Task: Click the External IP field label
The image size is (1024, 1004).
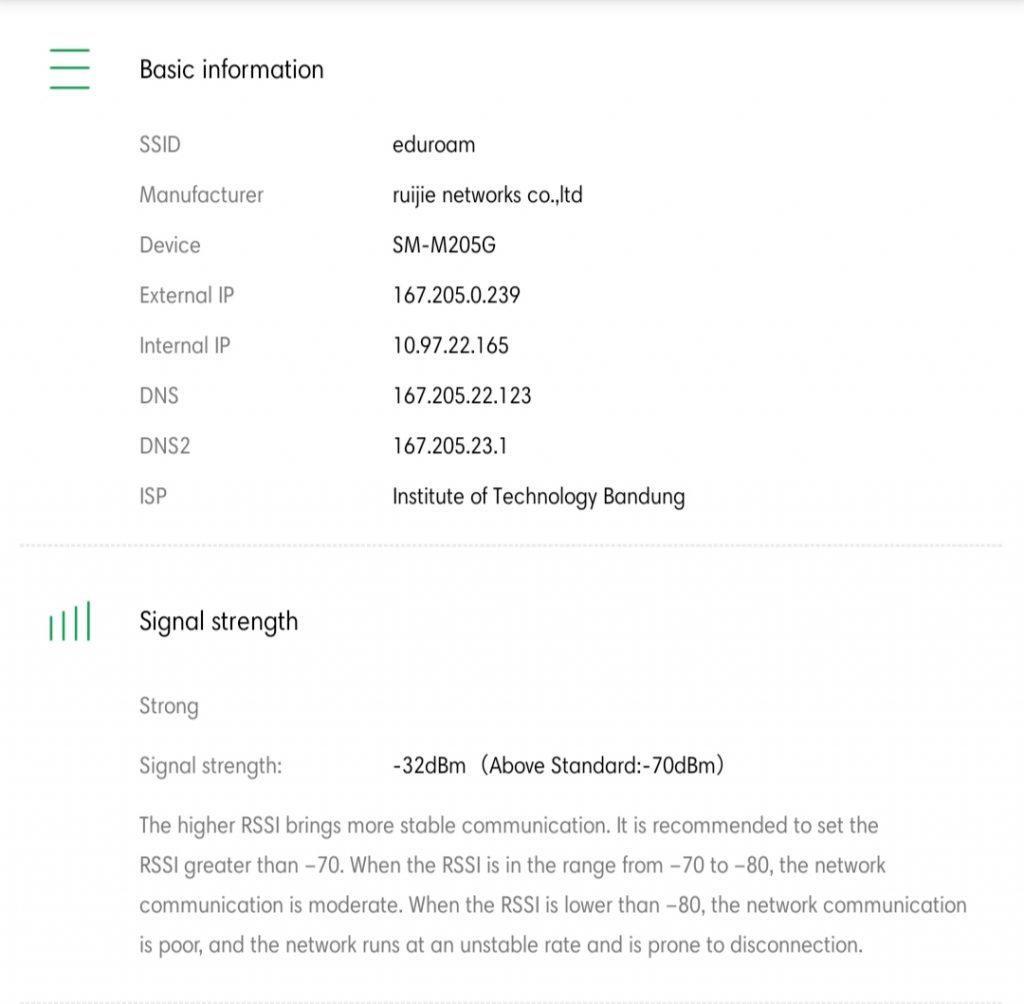Action: 187,295
